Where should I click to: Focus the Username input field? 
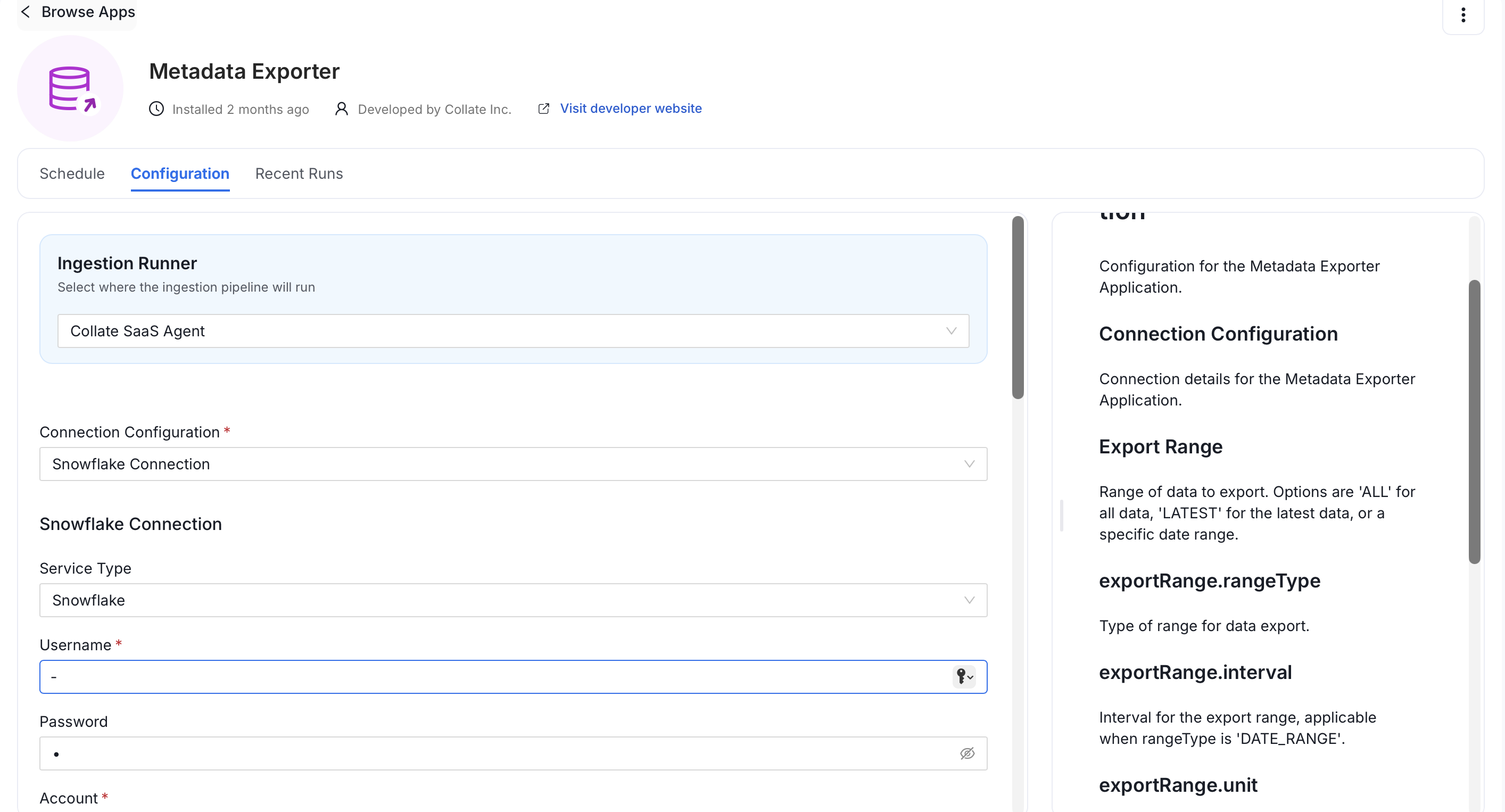click(513, 676)
